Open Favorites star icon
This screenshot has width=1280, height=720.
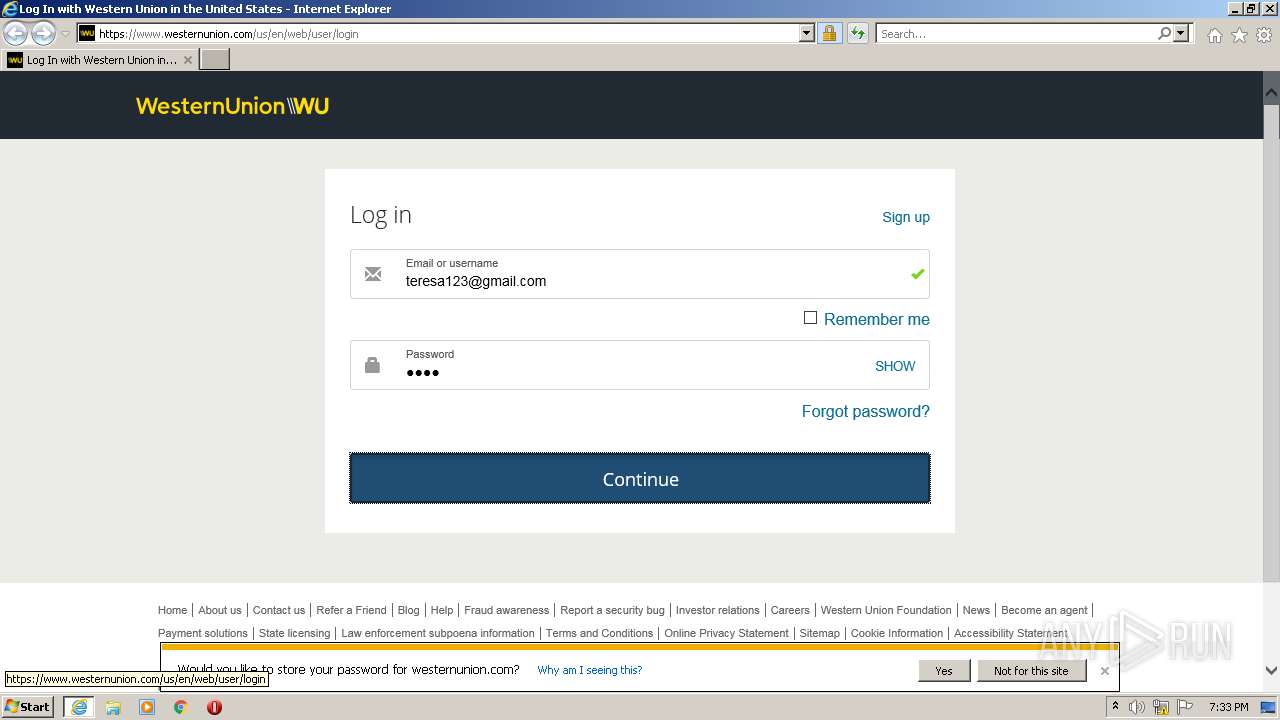click(1239, 35)
